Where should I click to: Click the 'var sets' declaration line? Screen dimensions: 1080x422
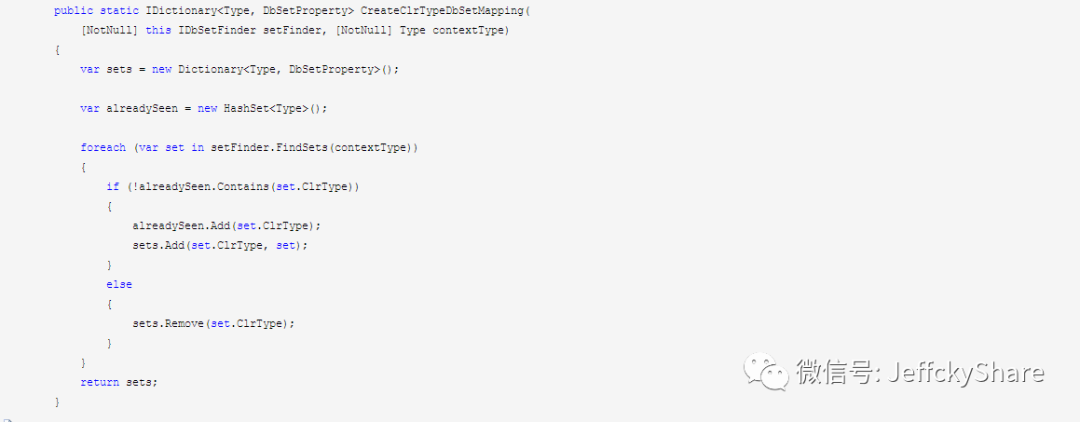(x=240, y=70)
